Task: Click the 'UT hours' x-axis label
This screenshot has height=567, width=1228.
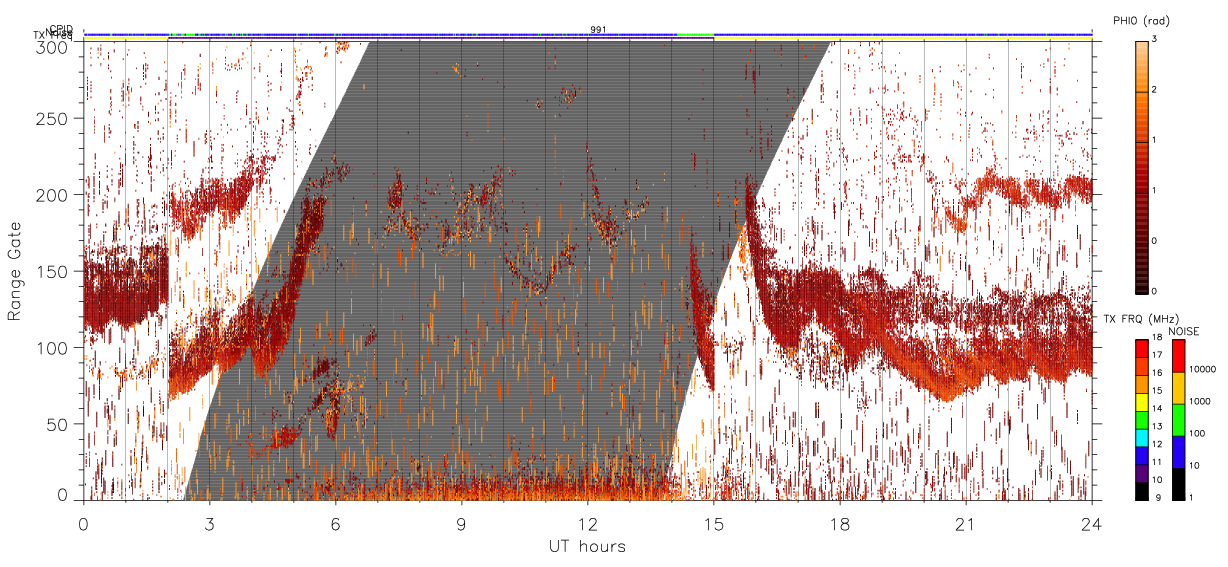Action: tap(586, 546)
